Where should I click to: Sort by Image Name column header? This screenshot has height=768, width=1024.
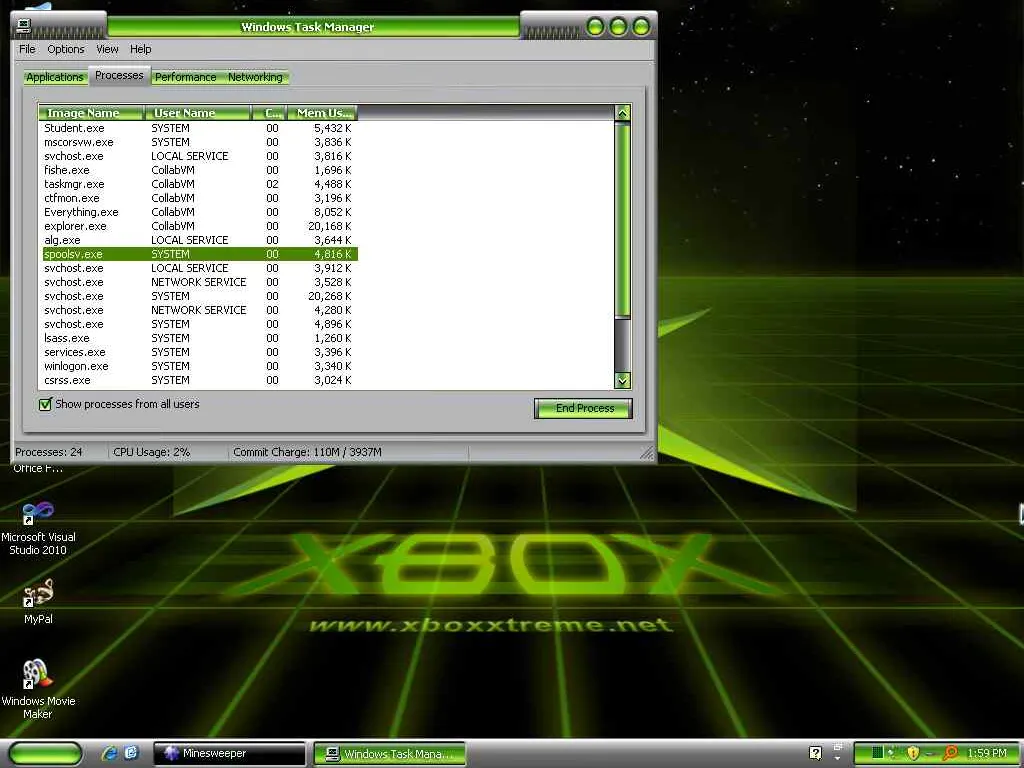(91, 113)
